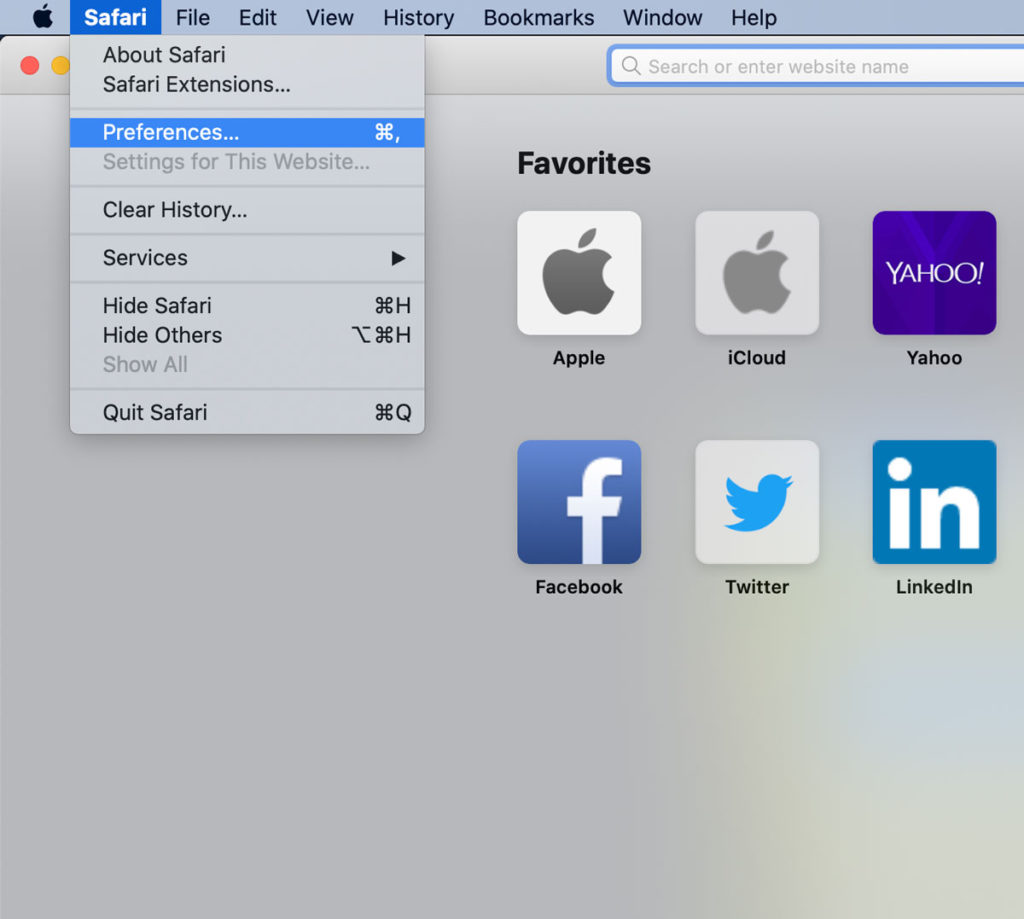Open the Help menu
Screen dimensions: 1024x919
754,17
